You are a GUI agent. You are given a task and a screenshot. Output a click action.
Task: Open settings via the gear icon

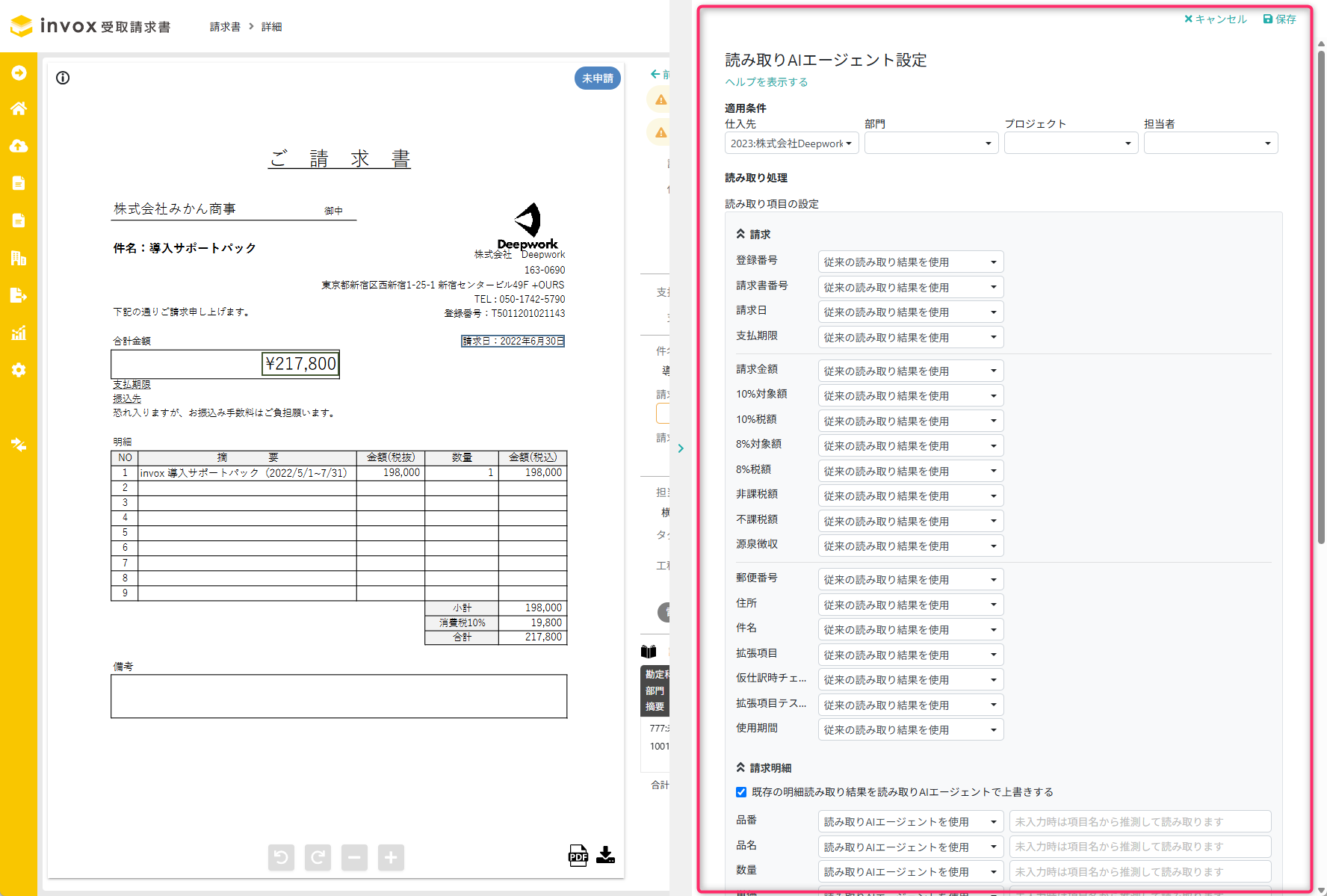[x=19, y=369]
